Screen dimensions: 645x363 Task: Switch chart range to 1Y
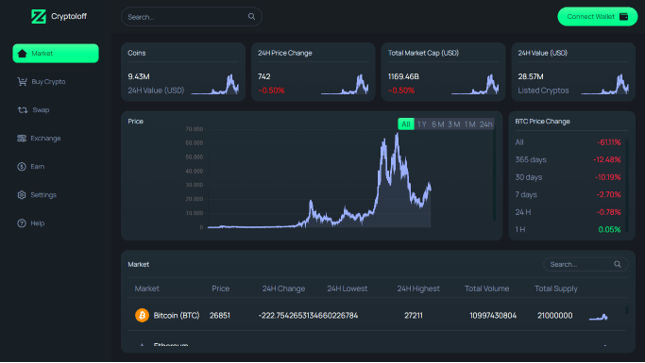click(422, 124)
